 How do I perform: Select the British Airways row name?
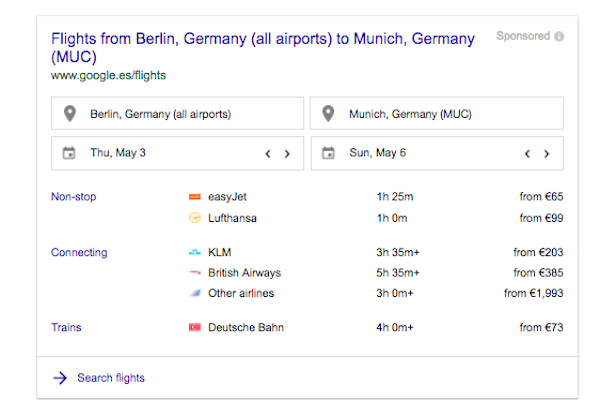(245, 273)
